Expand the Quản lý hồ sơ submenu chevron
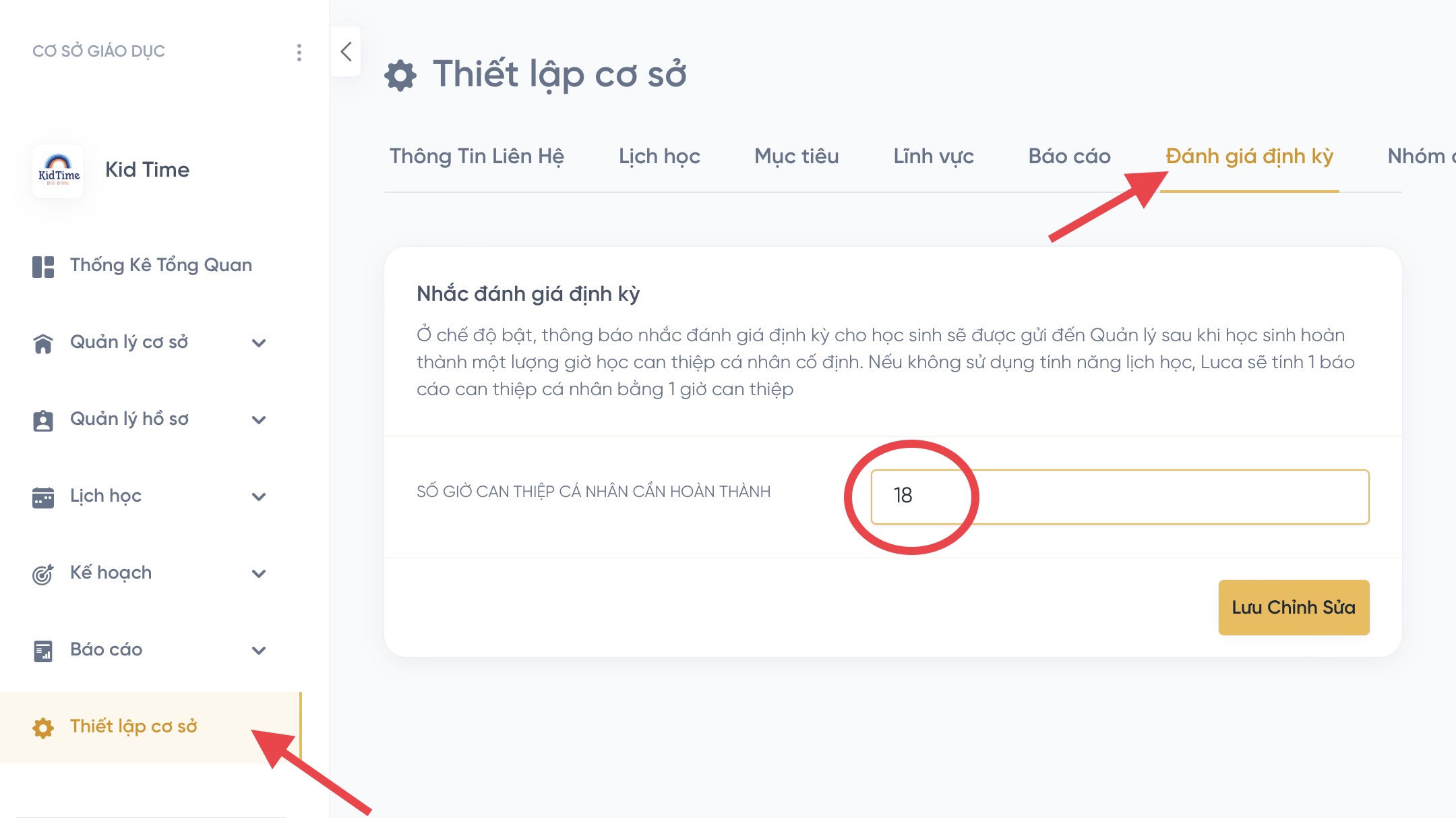 pyautogui.click(x=259, y=420)
